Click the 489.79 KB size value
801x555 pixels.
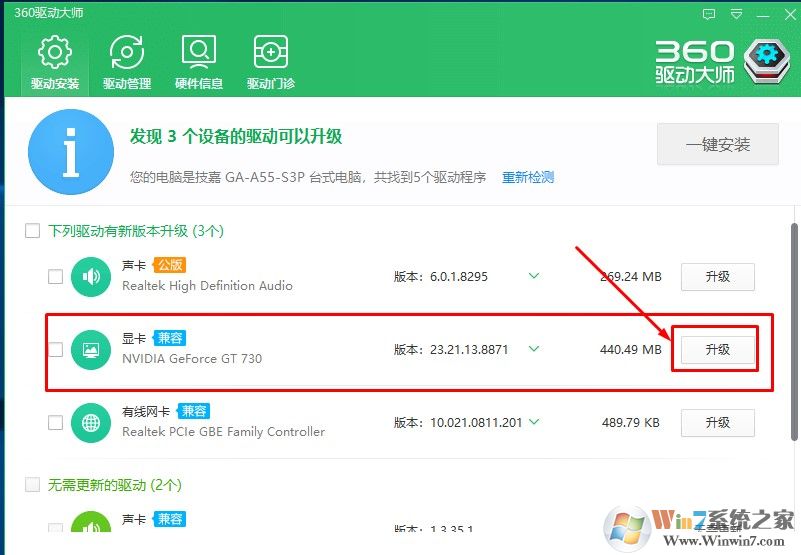631,423
